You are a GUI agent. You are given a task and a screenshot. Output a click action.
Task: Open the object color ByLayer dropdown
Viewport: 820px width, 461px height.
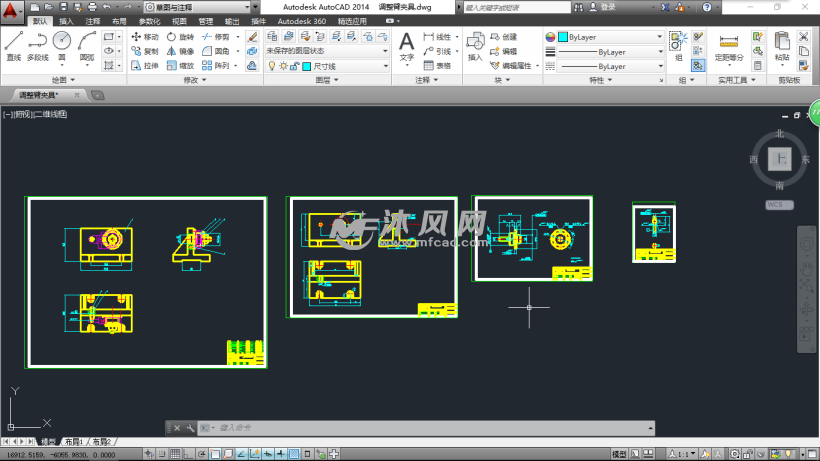[x=610, y=37]
